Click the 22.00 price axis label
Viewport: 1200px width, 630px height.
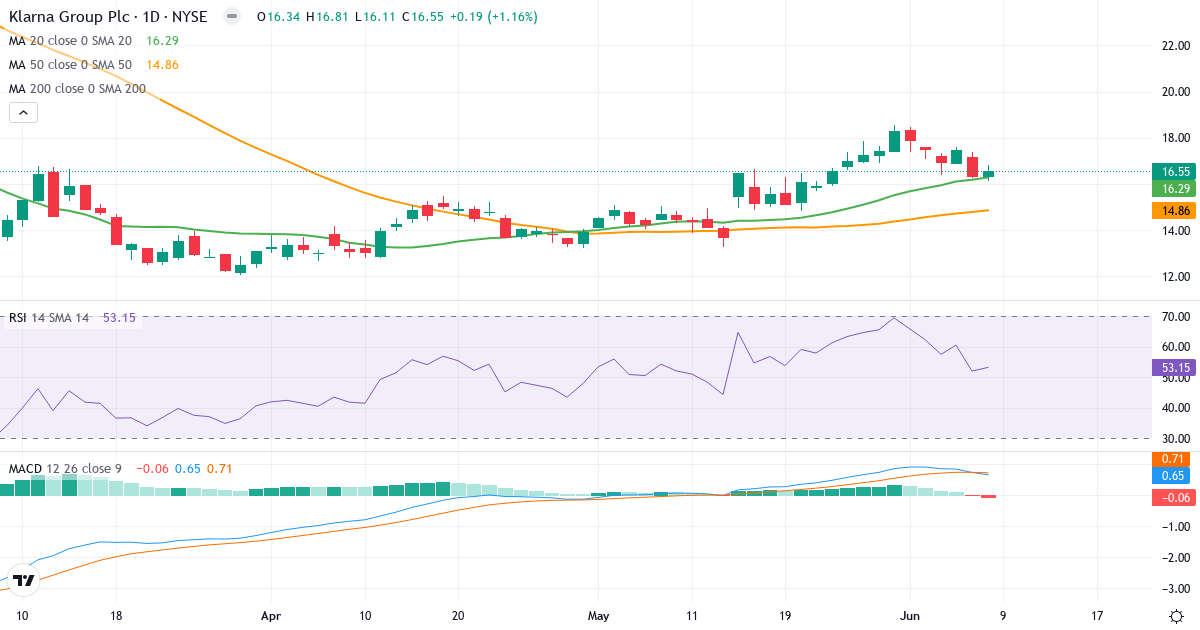click(1174, 46)
